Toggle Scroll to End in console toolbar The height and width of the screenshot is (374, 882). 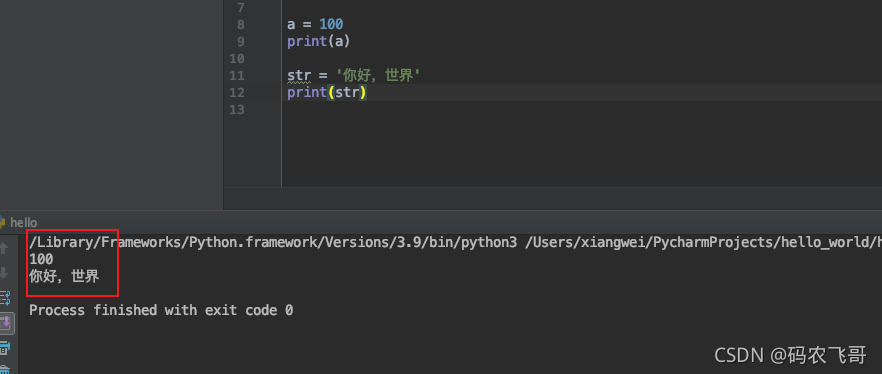click(6, 323)
